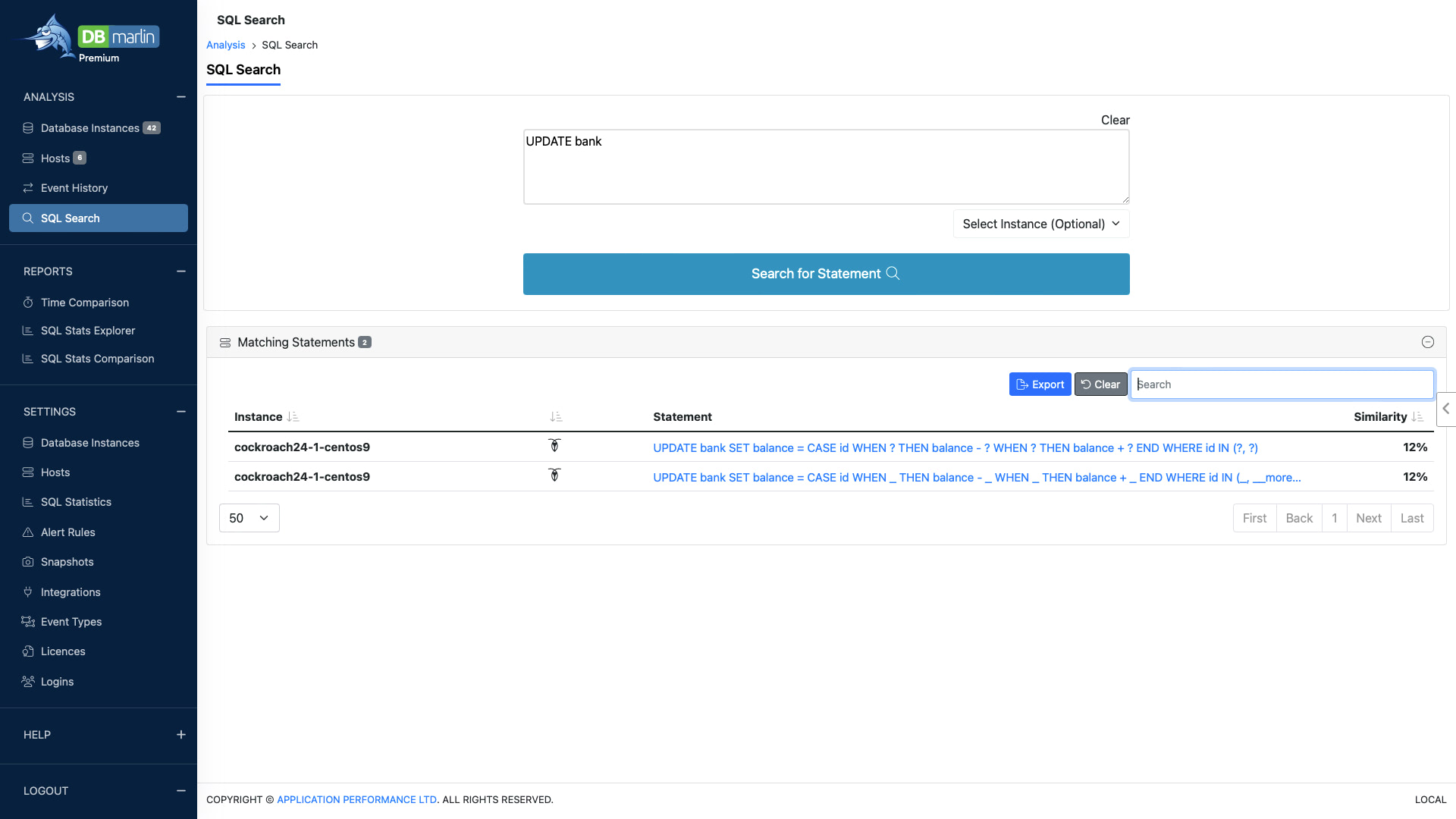Click the Database Instances count badge 42
Viewport: 1456px width, 819px height.
(152, 128)
